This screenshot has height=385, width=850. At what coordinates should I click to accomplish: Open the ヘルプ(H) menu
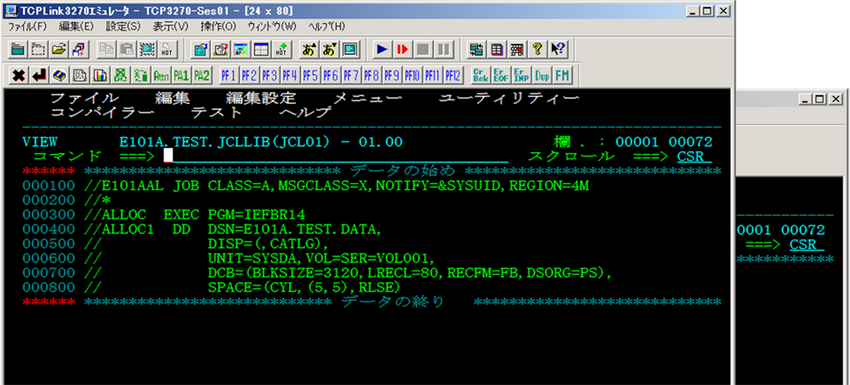pos(326,26)
